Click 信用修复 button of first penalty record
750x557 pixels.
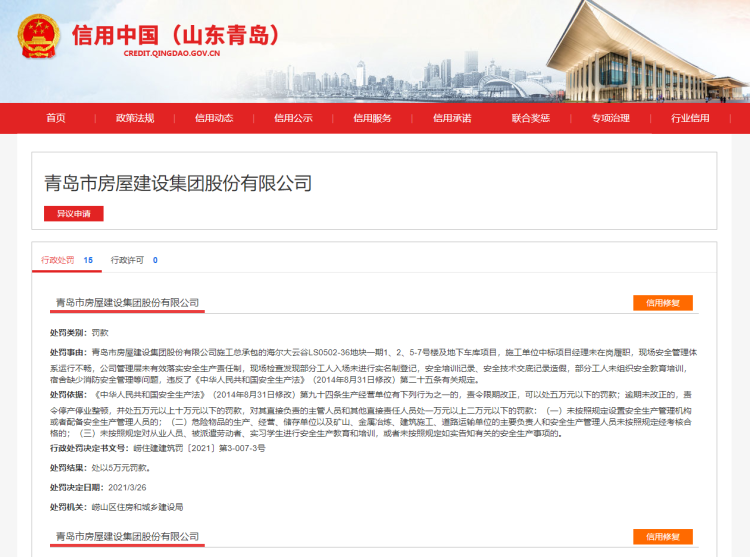point(663,303)
